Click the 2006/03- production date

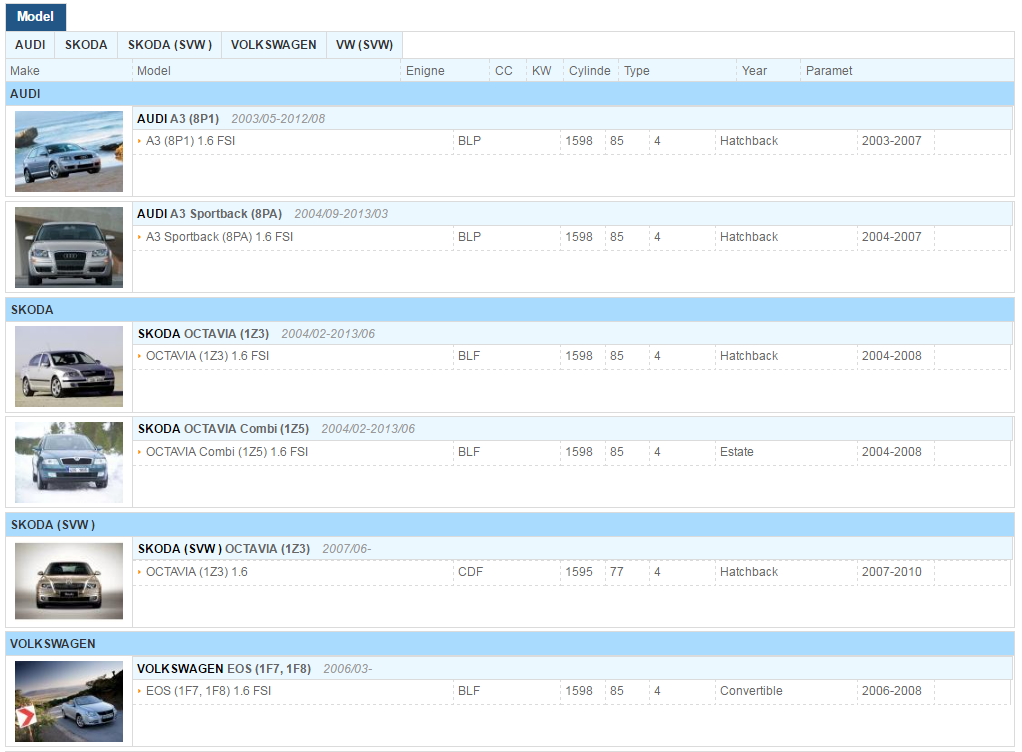pyautogui.click(x=348, y=669)
